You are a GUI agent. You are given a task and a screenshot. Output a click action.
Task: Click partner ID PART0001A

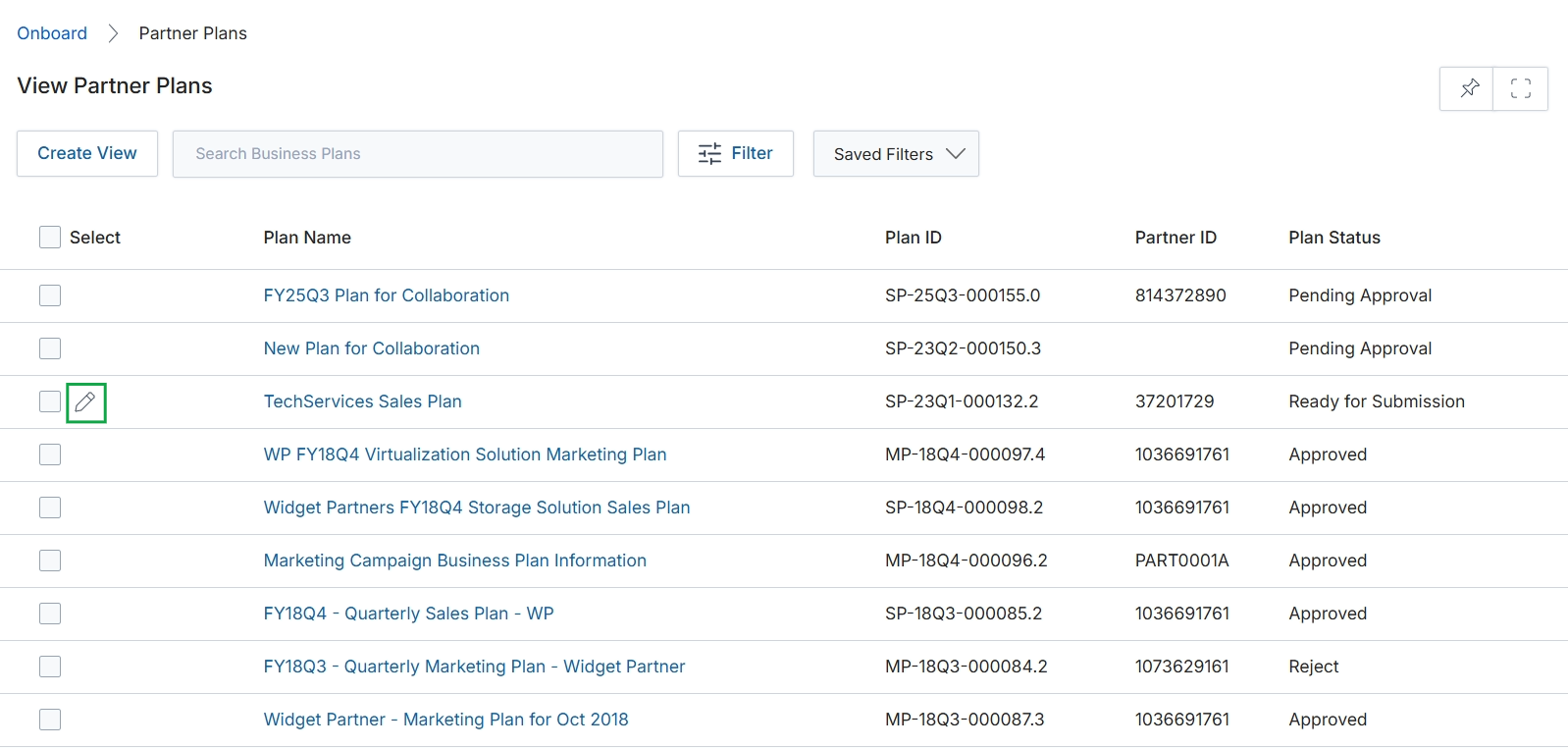pos(1182,561)
